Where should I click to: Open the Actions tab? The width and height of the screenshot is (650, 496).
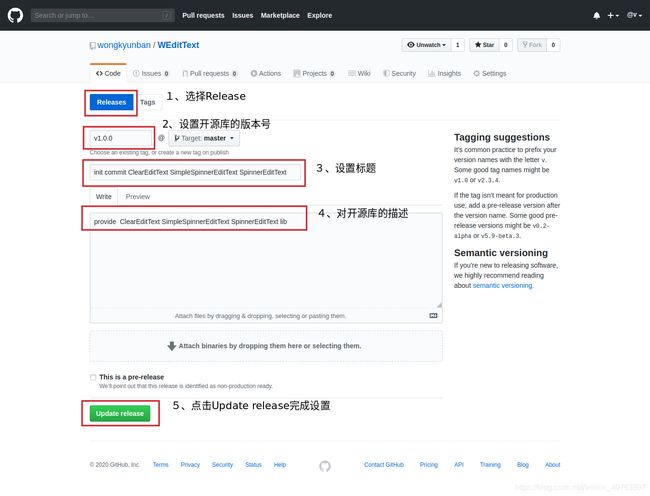click(x=266, y=73)
